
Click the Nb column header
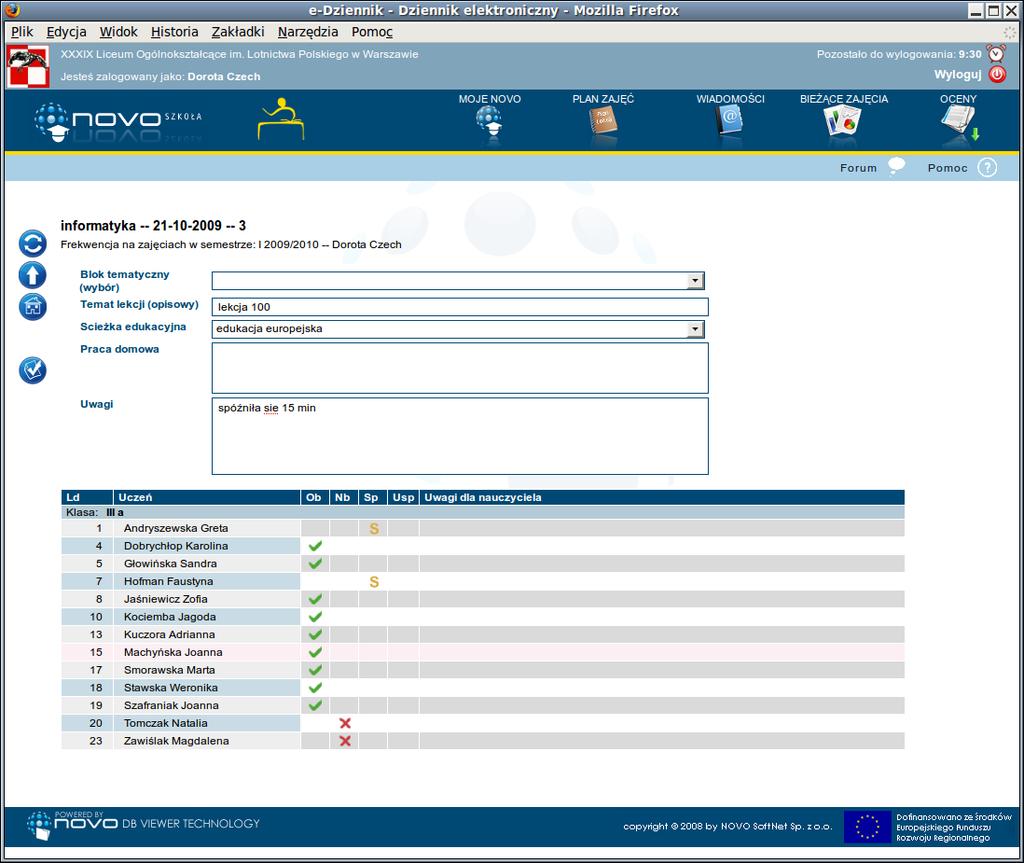[343, 497]
